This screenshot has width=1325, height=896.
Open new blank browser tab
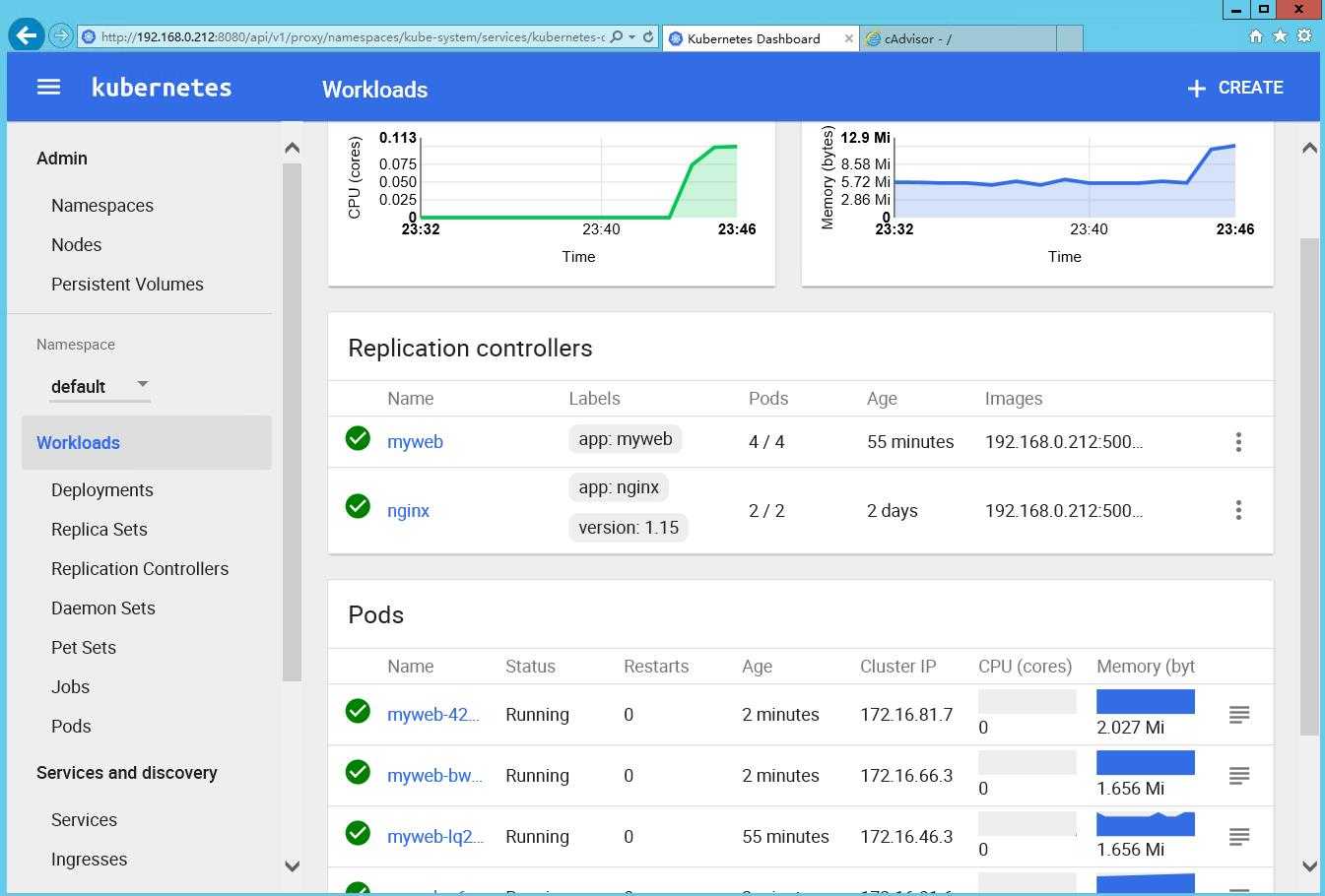coord(1069,38)
